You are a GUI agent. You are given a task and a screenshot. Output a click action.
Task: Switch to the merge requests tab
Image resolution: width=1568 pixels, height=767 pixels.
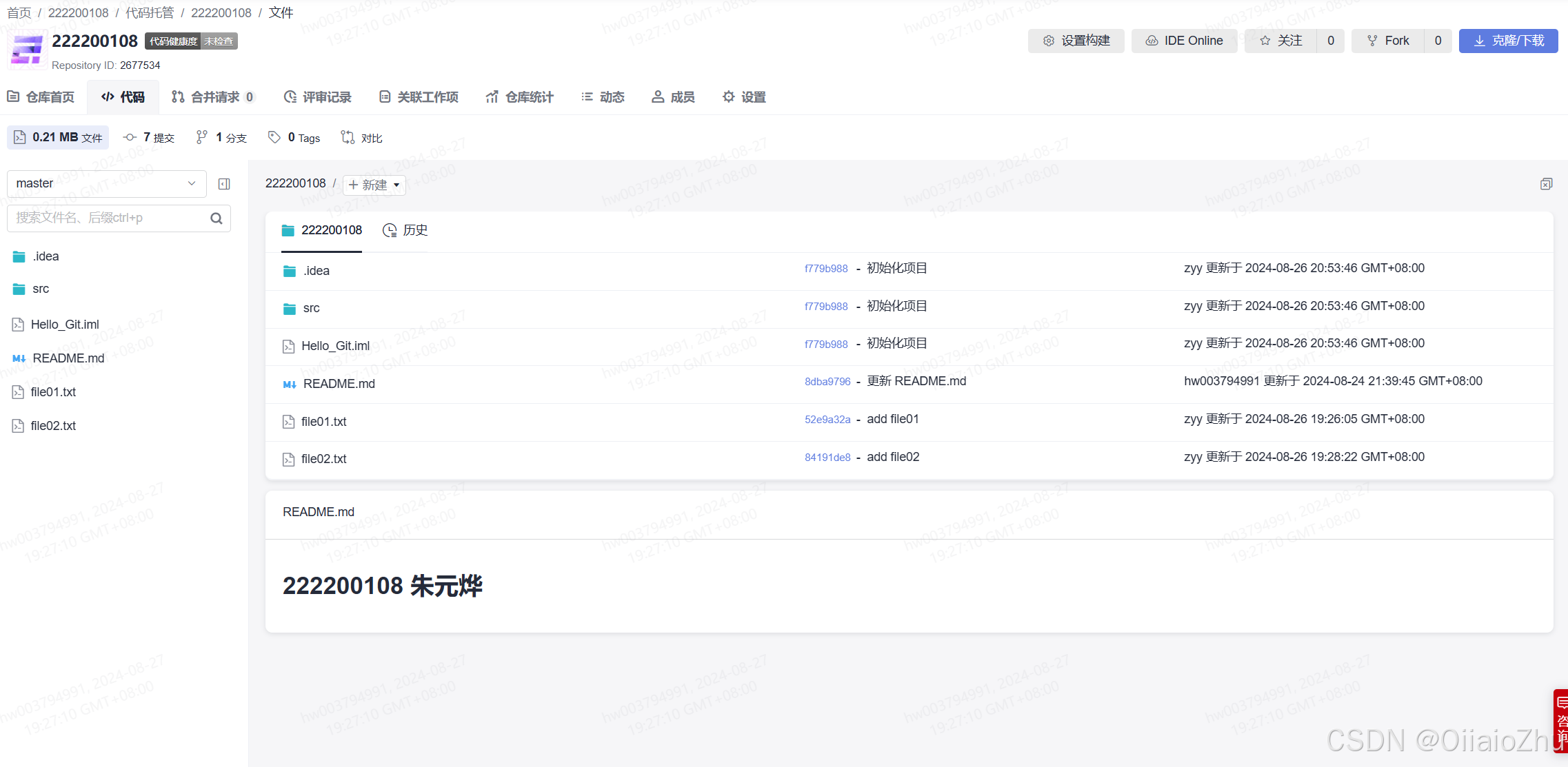(x=213, y=97)
